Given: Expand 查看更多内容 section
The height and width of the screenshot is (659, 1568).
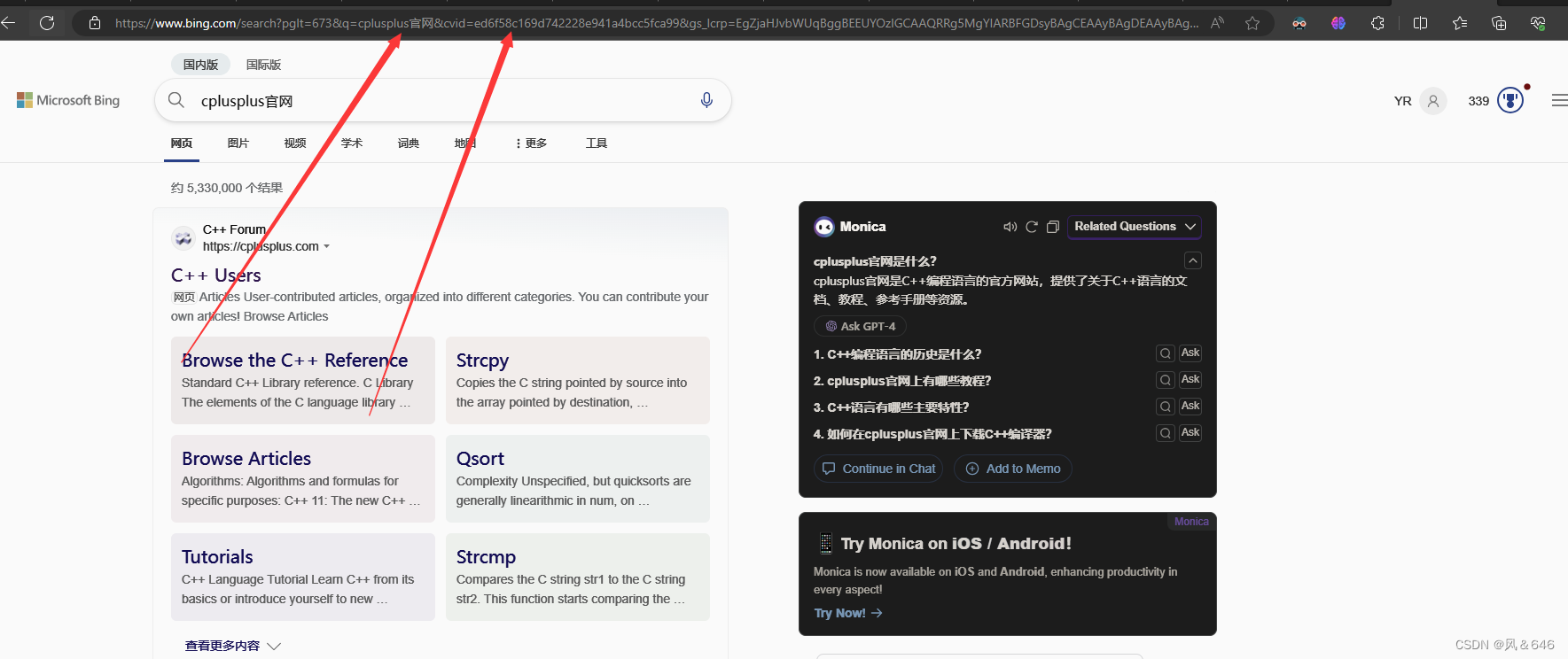Looking at the screenshot, I should 232,646.
